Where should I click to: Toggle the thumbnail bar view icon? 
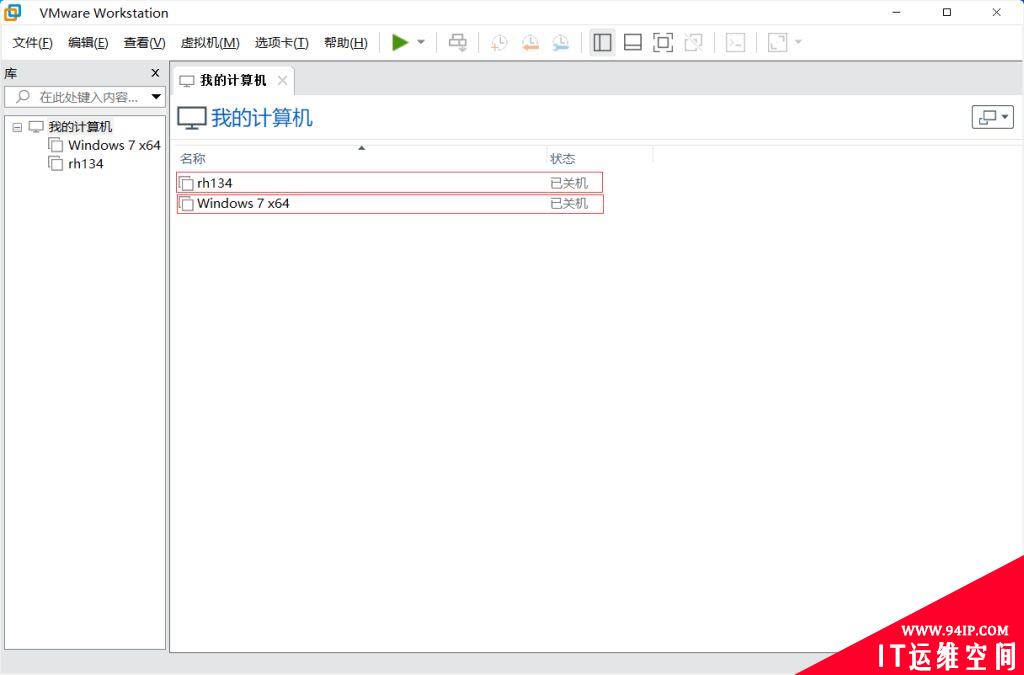(633, 42)
